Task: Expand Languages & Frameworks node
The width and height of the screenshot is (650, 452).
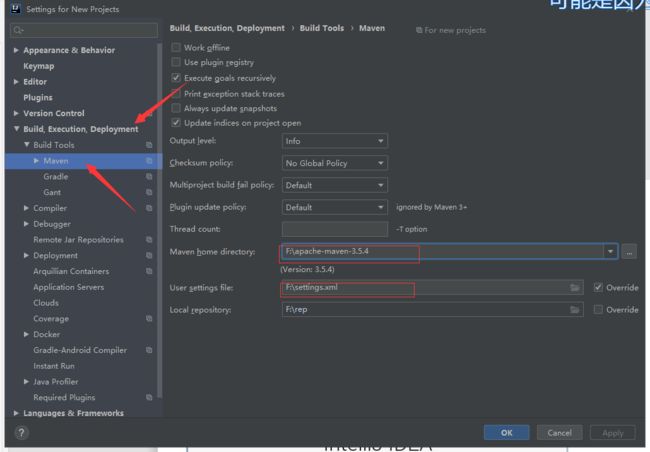Action: coord(16,413)
